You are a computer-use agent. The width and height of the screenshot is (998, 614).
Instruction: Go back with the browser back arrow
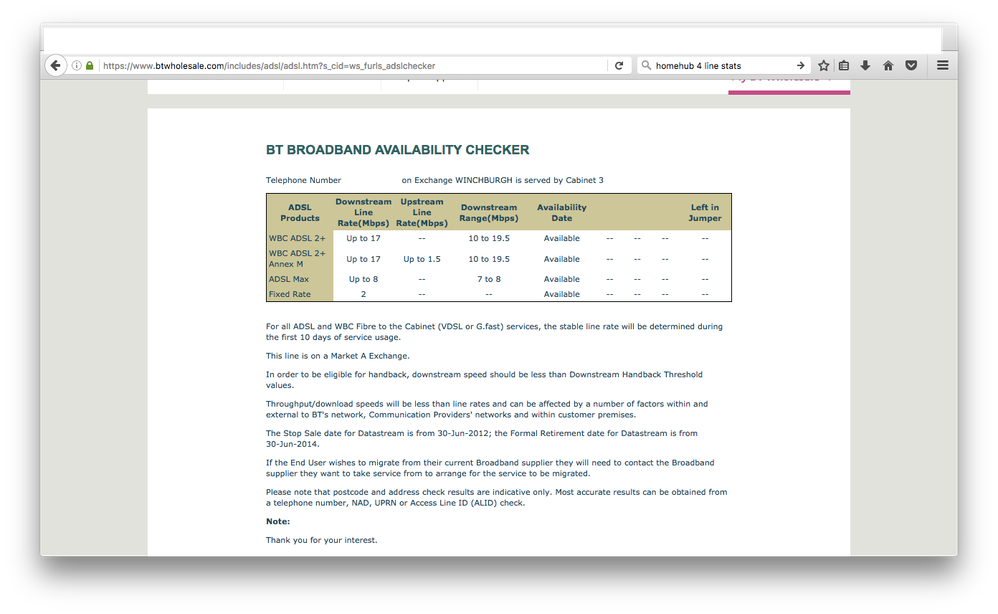point(55,66)
